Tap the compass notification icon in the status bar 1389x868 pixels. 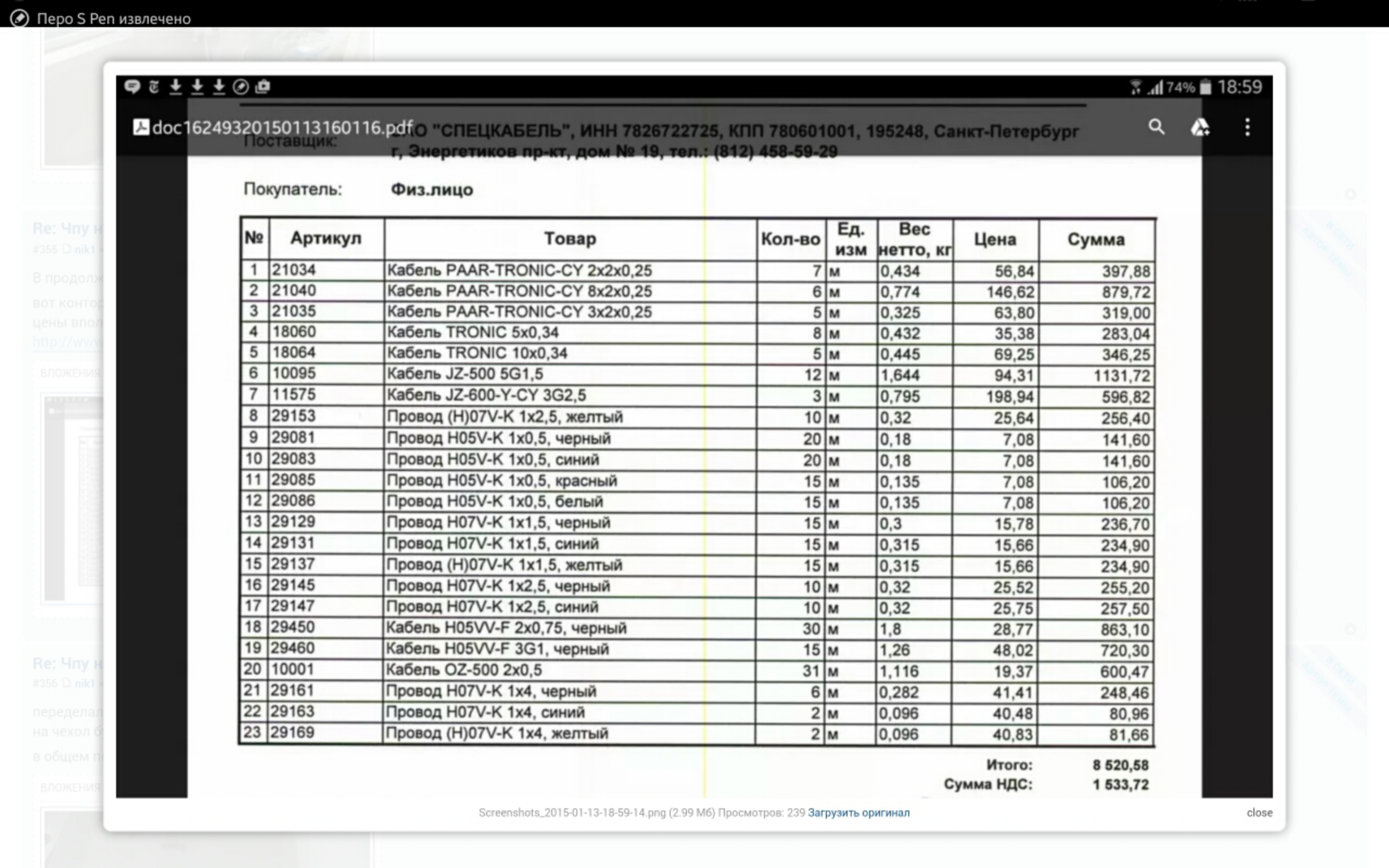pyautogui.click(x=241, y=87)
